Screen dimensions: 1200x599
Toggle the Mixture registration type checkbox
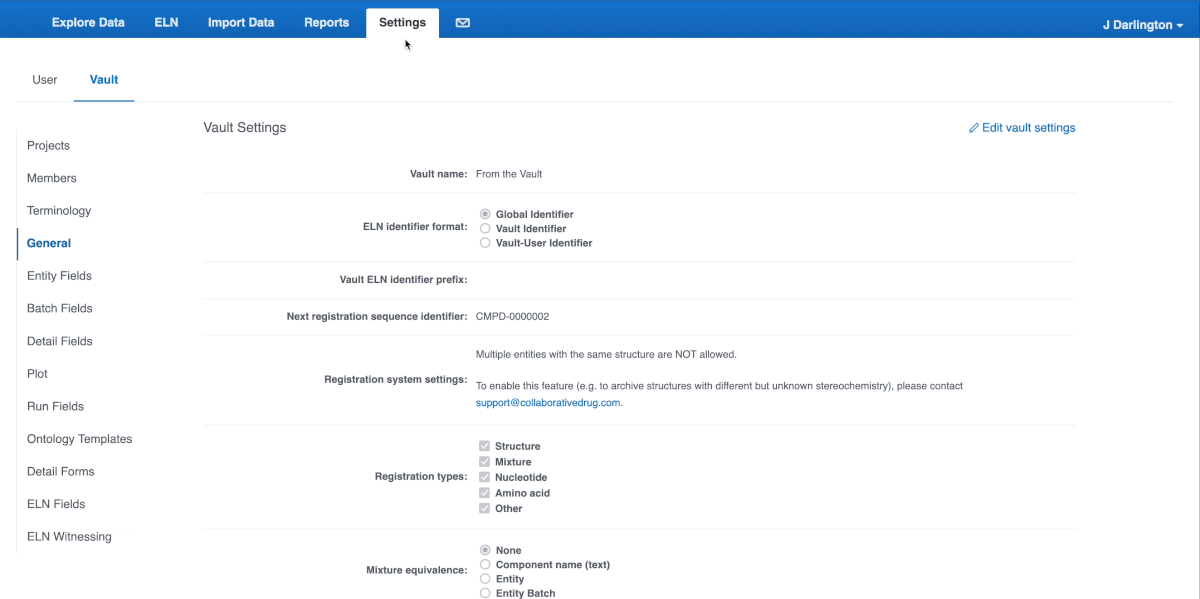tap(485, 461)
